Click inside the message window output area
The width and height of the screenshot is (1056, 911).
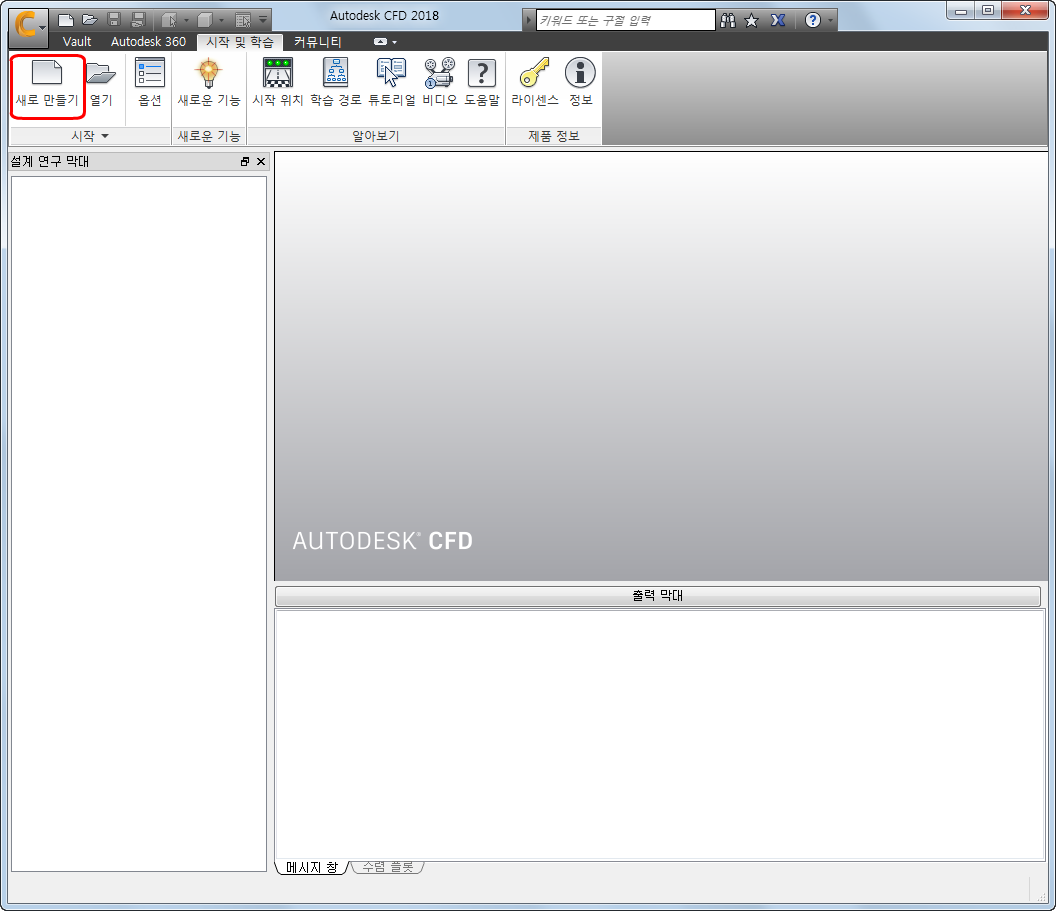659,734
